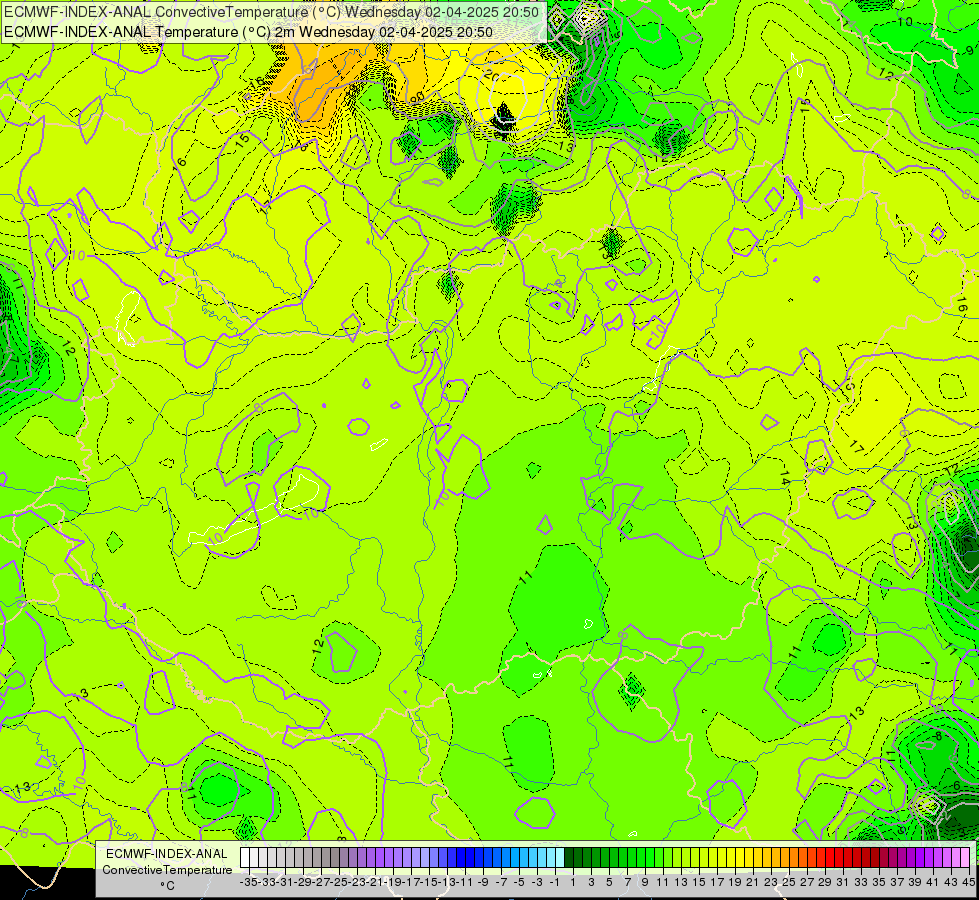Image resolution: width=979 pixels, height=900 pixels.
Task: Click the 37 value on the legend scale
Action: coord(897,882)
